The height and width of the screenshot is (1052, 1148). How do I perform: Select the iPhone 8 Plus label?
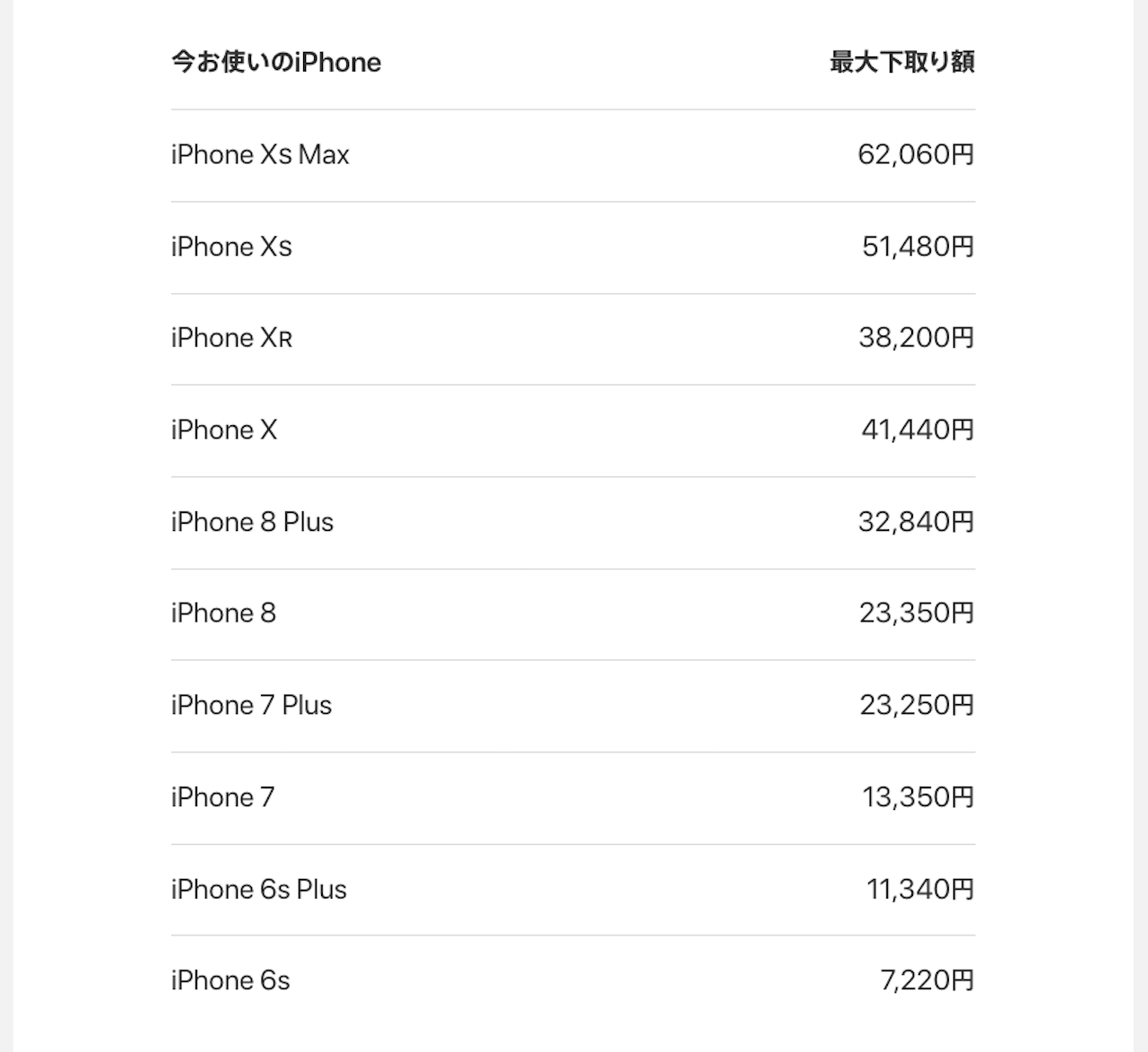(x=252, y=522)
